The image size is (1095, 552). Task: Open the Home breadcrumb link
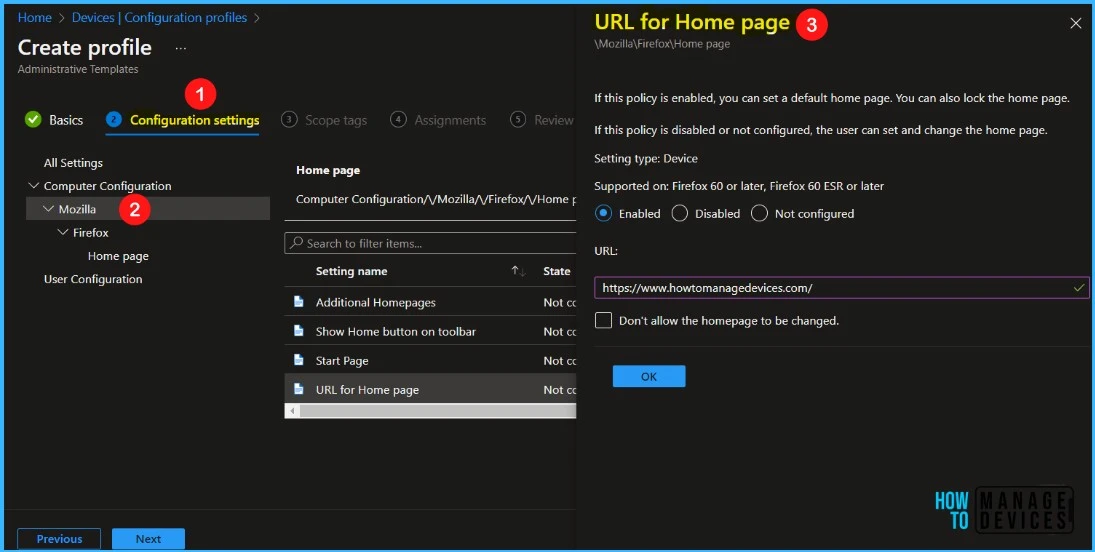pyautogui.click(x=35, y=17)
